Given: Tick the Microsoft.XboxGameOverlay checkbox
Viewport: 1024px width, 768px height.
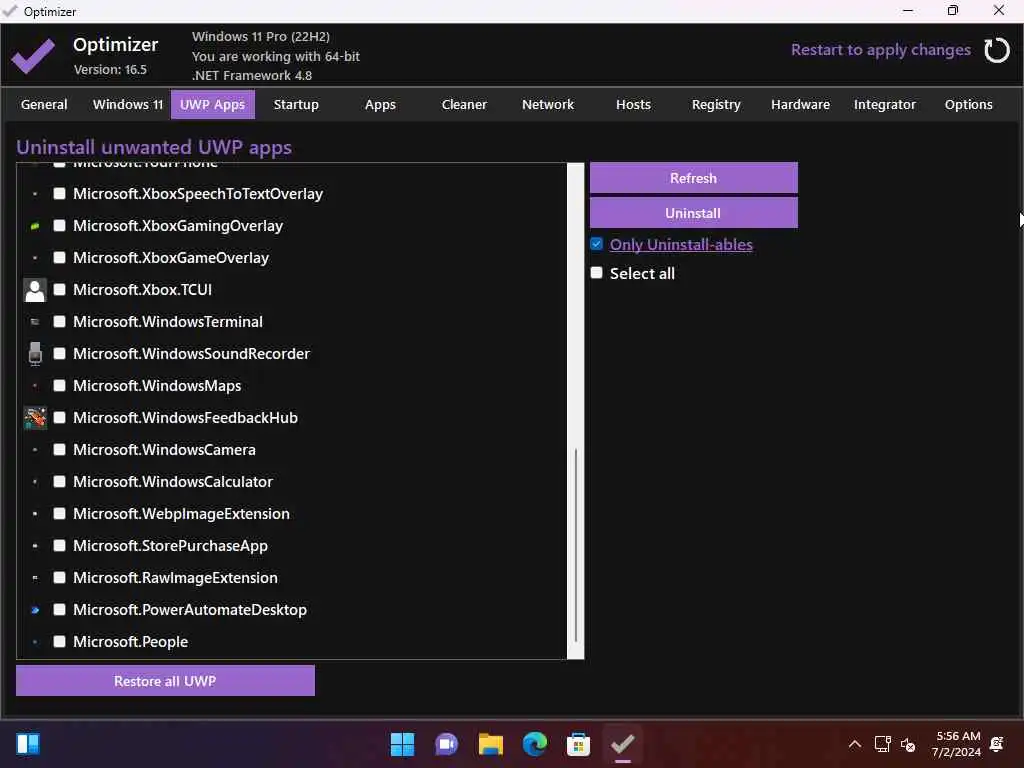Looking at the screenshot, I should [59, 258].
